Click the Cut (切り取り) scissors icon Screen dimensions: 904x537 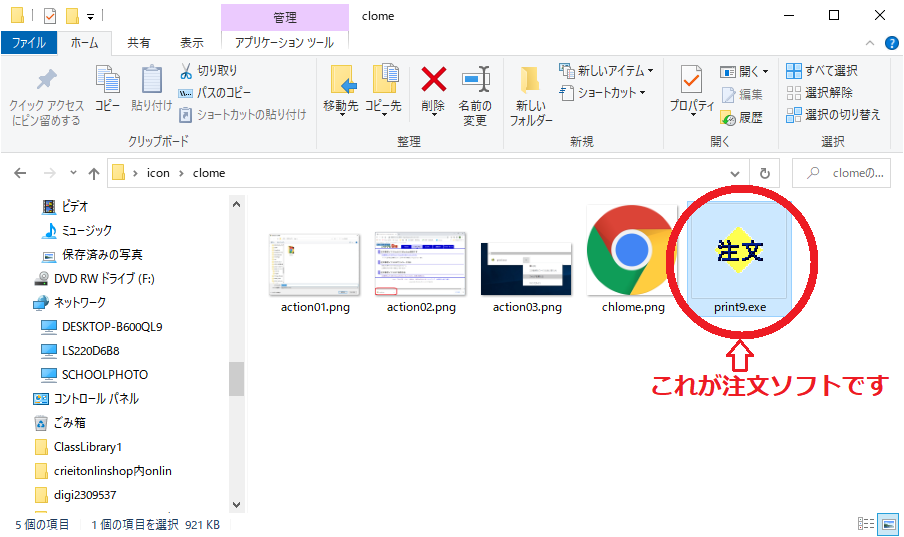[186, 71]
